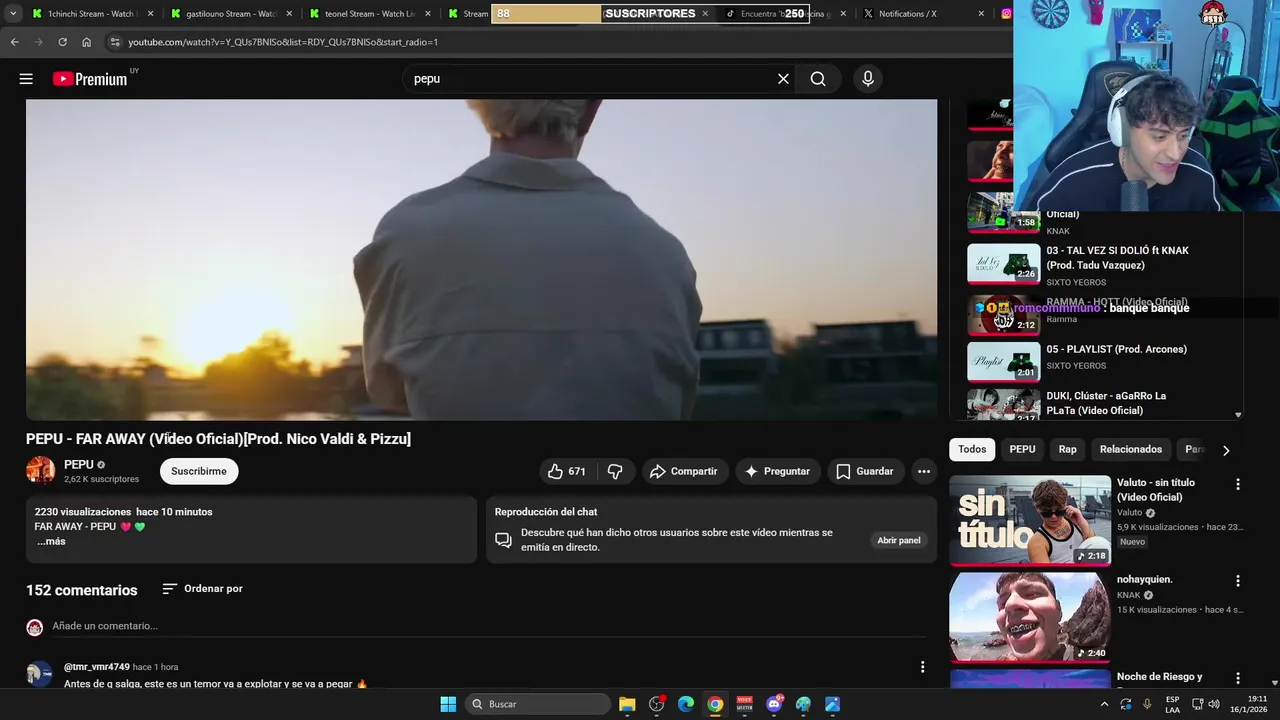
Task: Expand playlist panel with bottom arrow
Action: coord(1238,414)
